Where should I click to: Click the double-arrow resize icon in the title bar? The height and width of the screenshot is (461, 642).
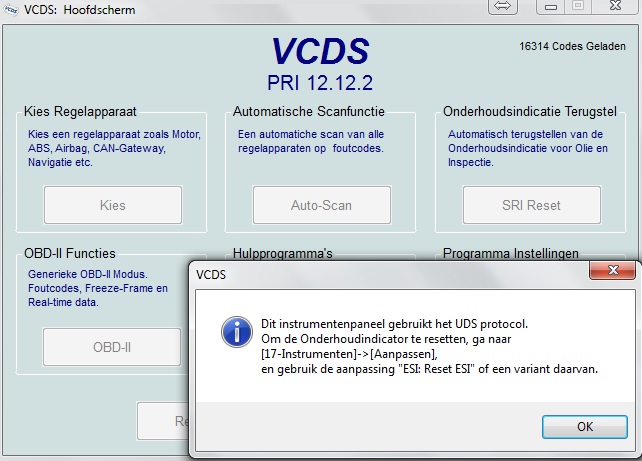(503, 6)
